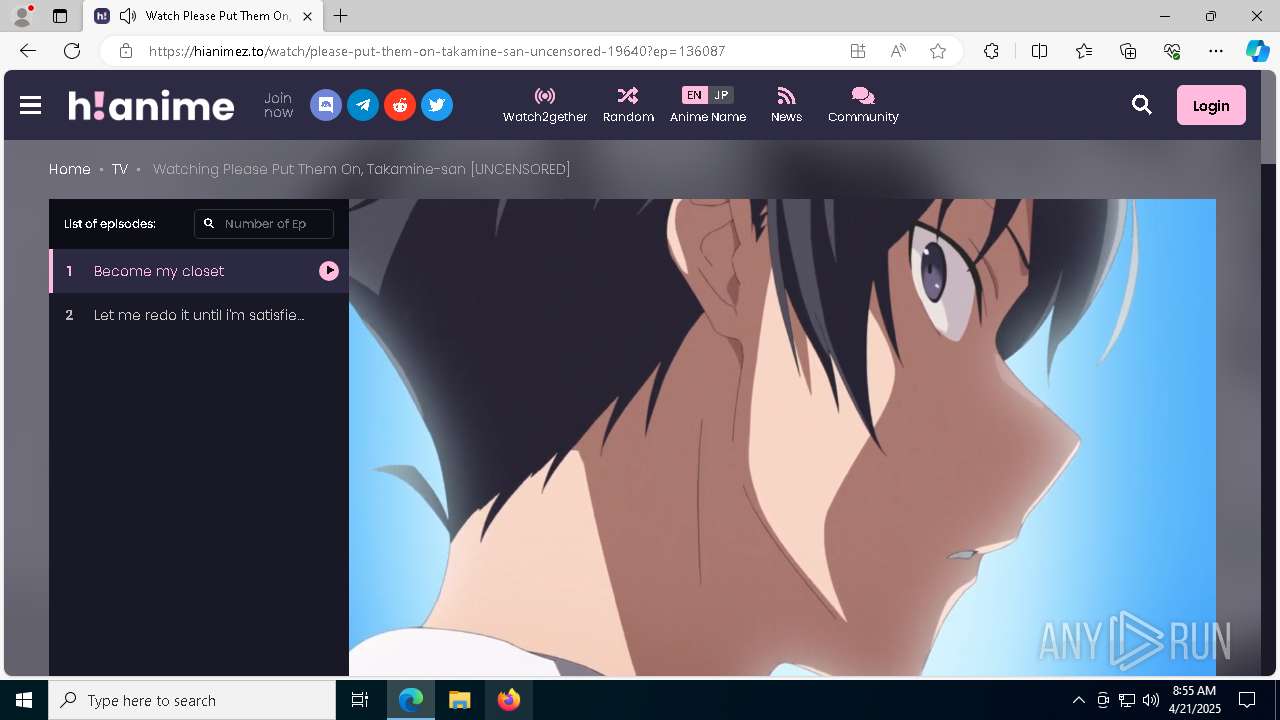Open a new browser tab
The width and height of the screenshot is (1280, 720).
coord(341,16)
